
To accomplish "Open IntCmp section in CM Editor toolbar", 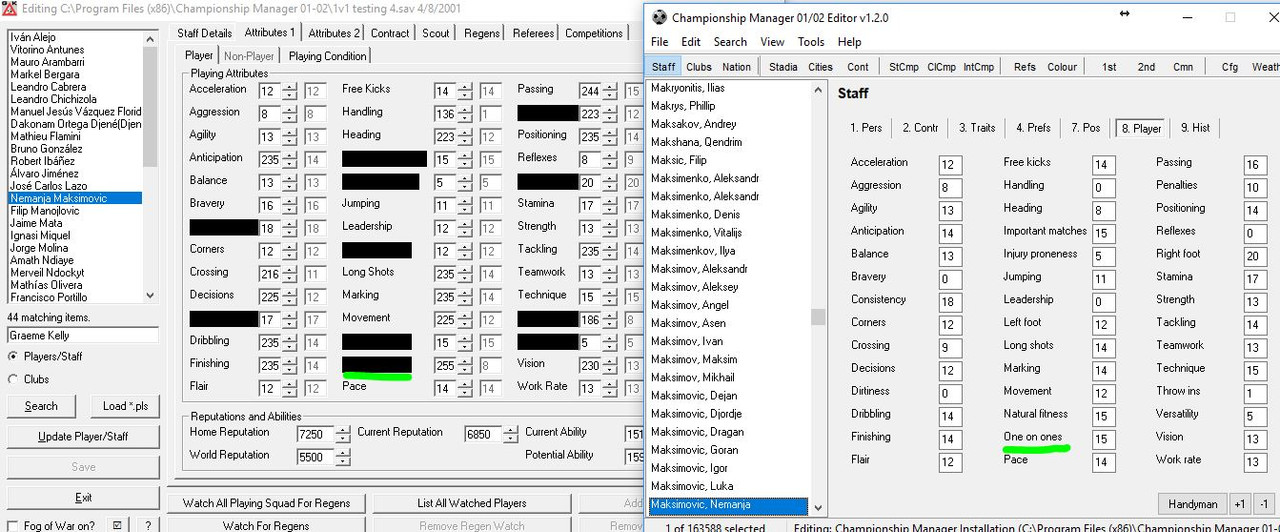I will (979, 67).
